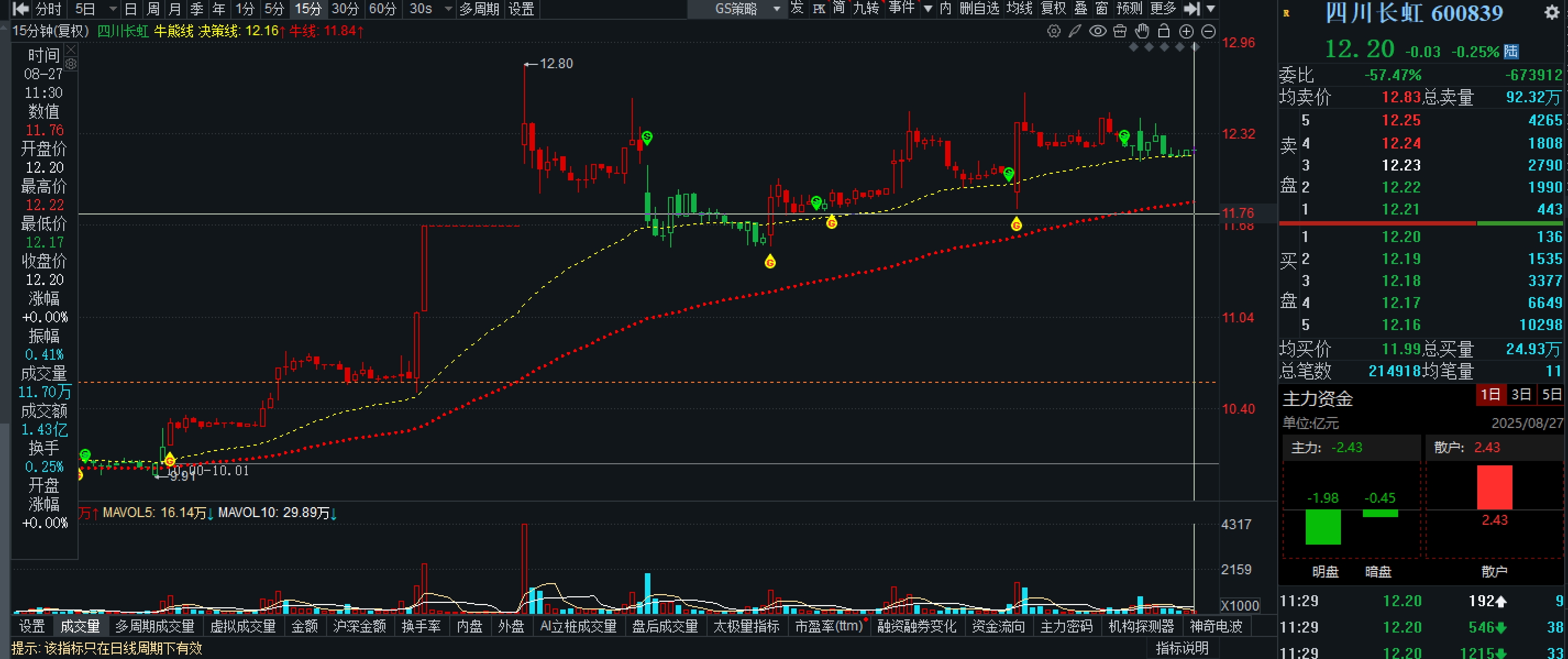The image size is (1568, 659).
Task: Close the data info panel
Action: (70, 50)
